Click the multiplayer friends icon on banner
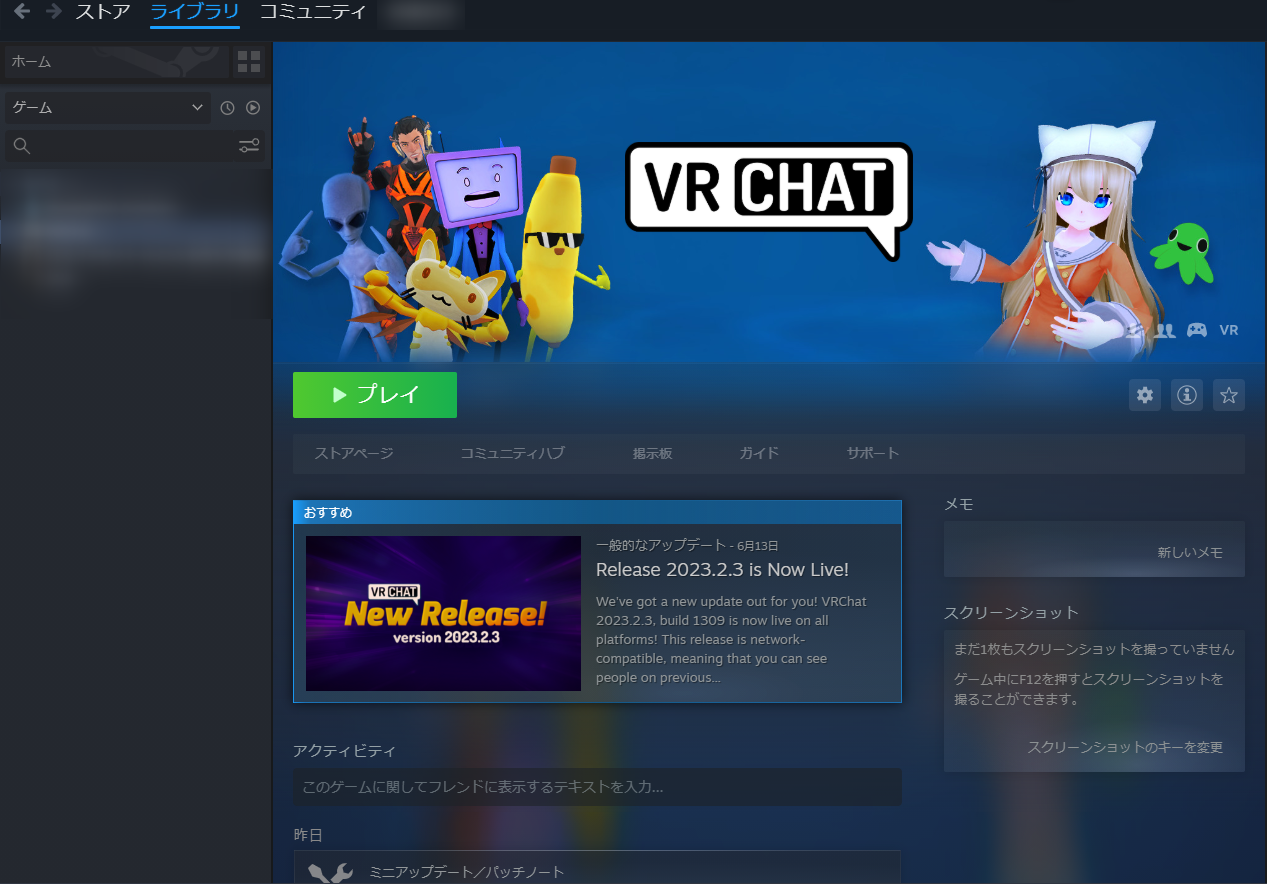Image resolution: width=1267 pixels, height=884 pixels. pyautogui.click(x=1165, y=330)
